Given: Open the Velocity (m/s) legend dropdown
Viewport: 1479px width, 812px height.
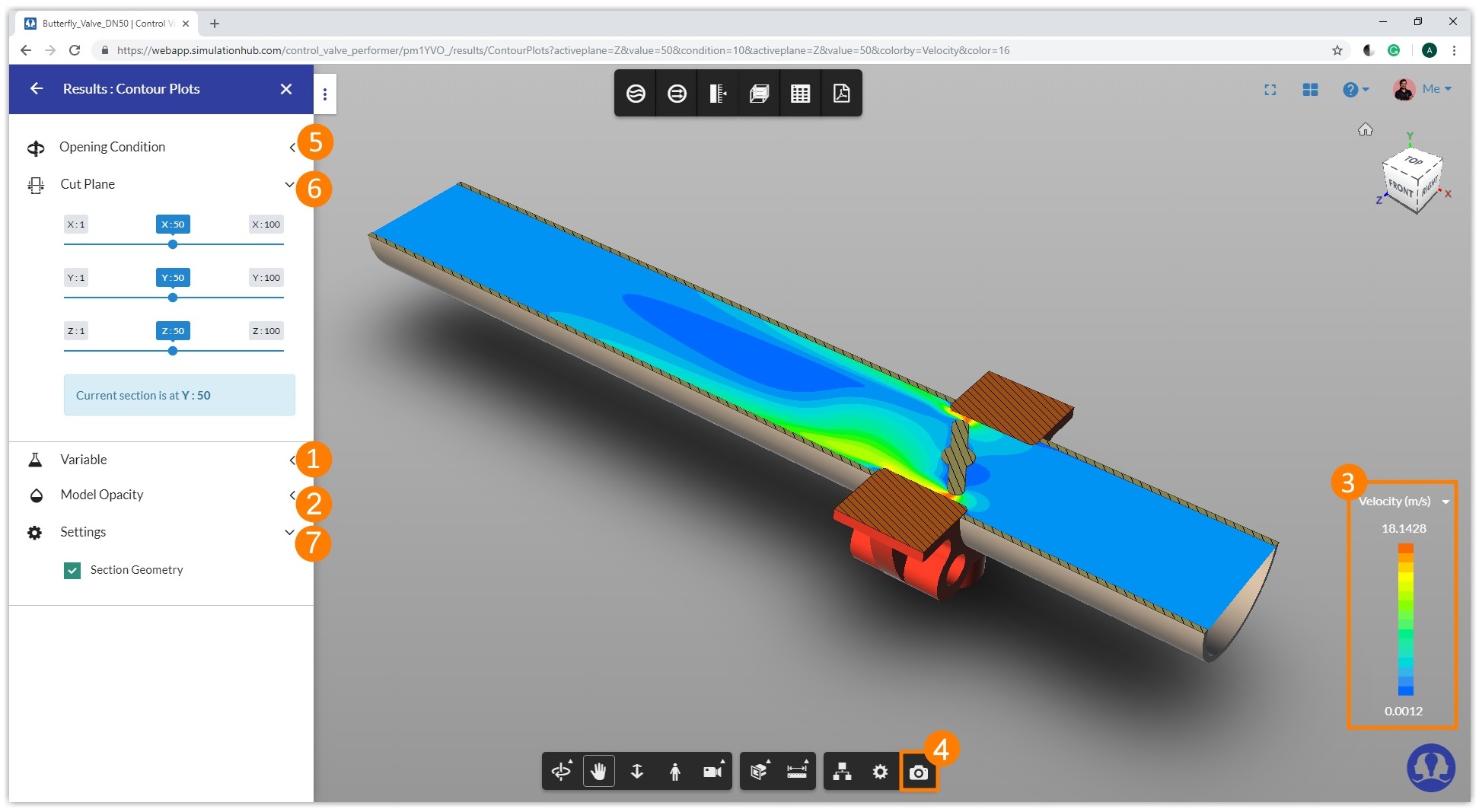Looking at the screenshot, I should pos(1443,501).
